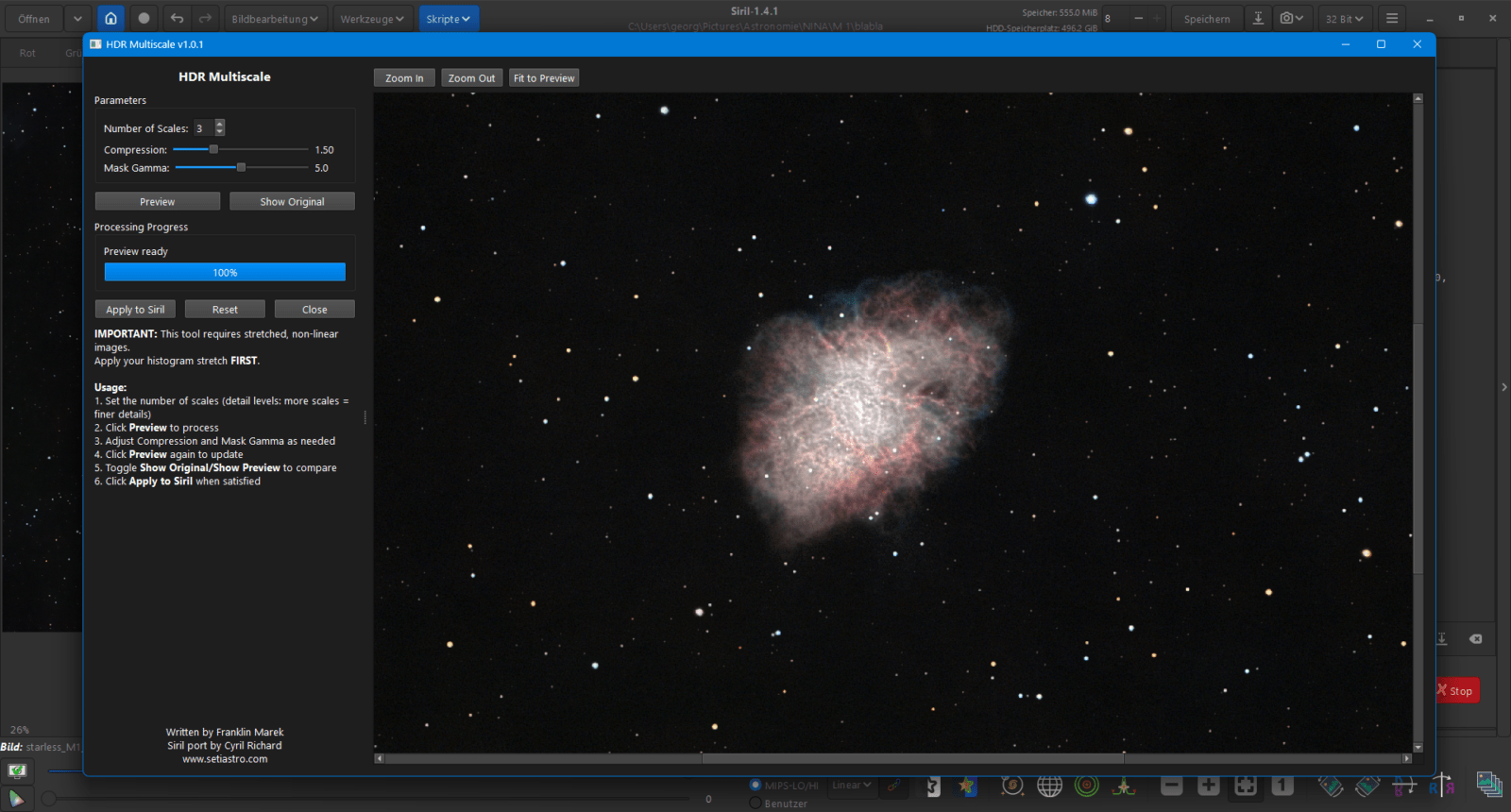This screenshot has width=1511, height=812.
Task: Click the home icon in the header
Action: (x=110, y=18)
